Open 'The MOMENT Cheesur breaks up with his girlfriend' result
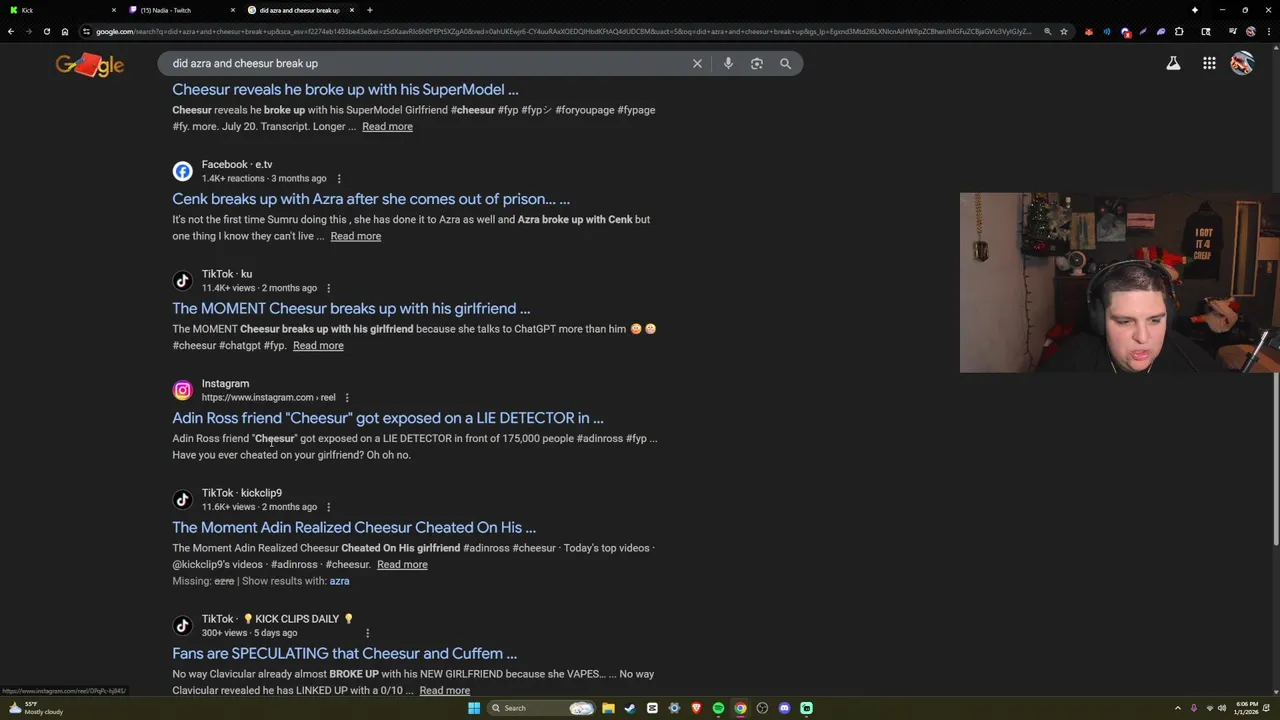 click(351, 308)
